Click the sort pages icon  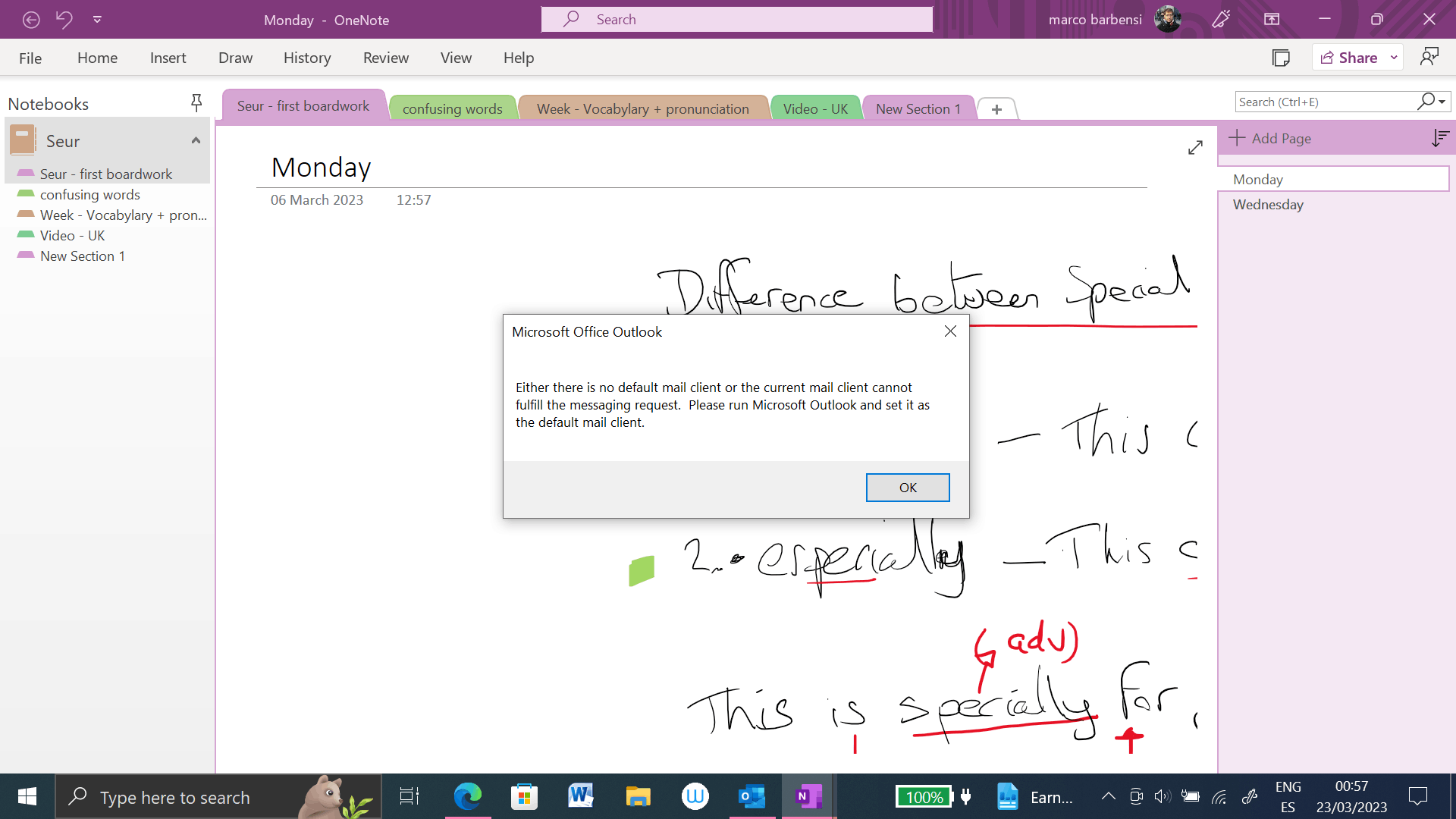[x=1439, y=138]
